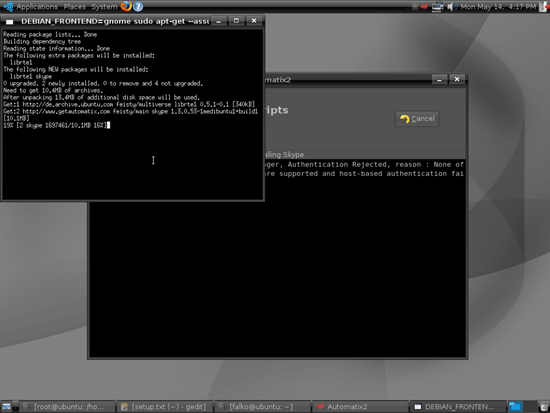Open the Applications menu in the top panel
This screenshot has width=550, height=413.
[37, 6]
